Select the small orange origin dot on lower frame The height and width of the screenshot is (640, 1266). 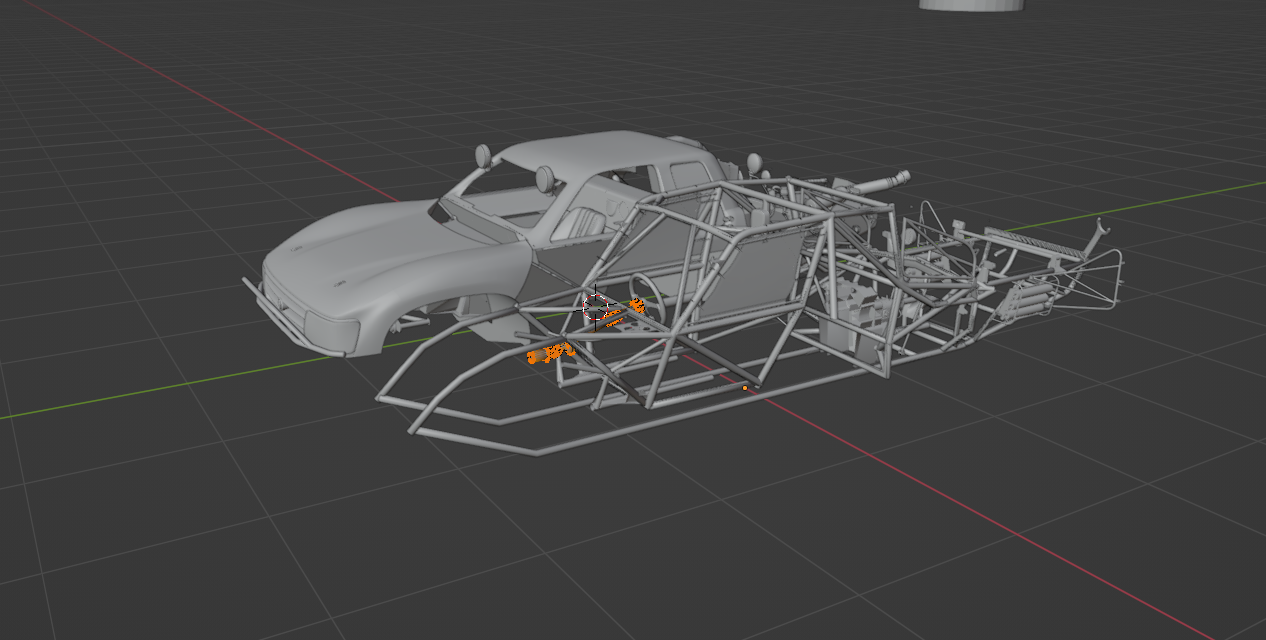(x=745, y=387)
